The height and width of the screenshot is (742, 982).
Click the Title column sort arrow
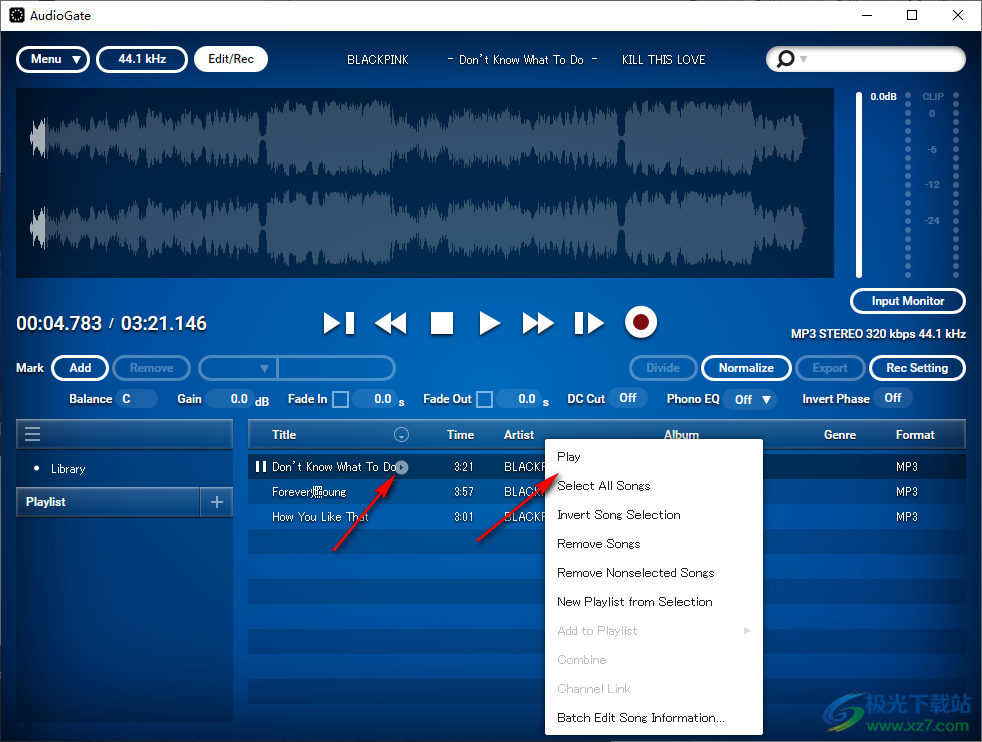[402, 434]
